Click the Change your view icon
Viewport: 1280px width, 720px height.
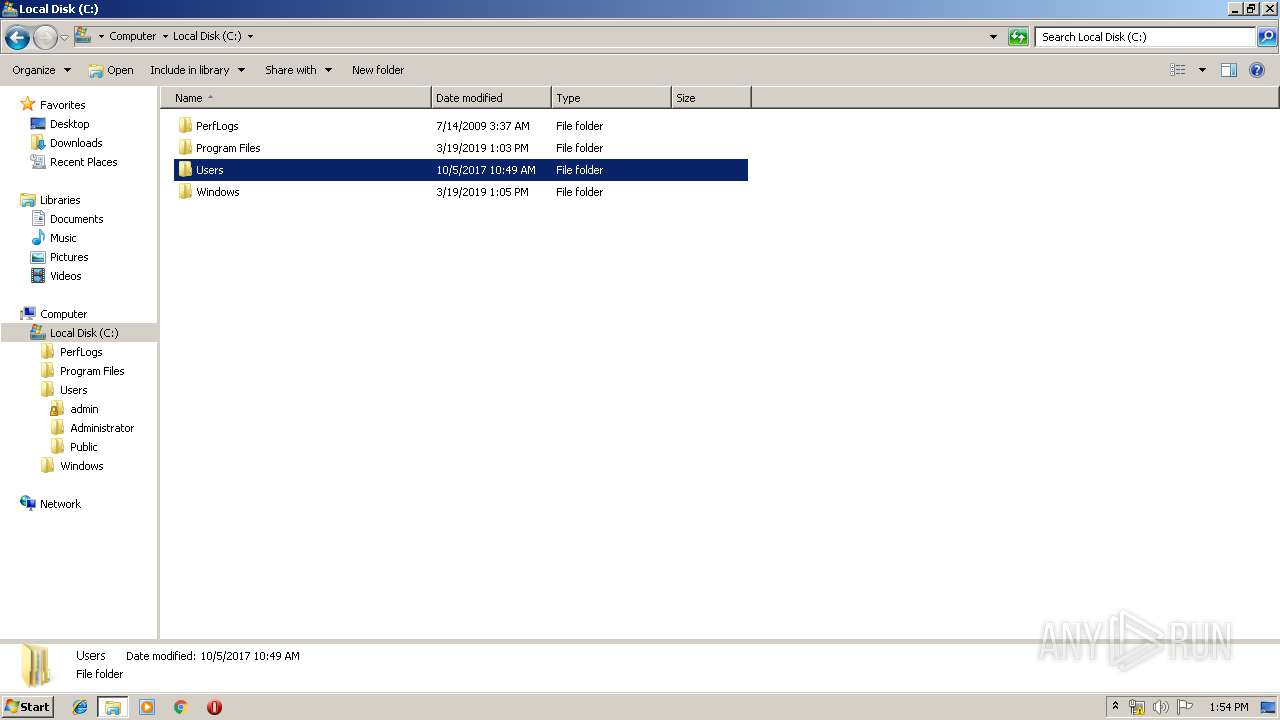point(1178,70)
